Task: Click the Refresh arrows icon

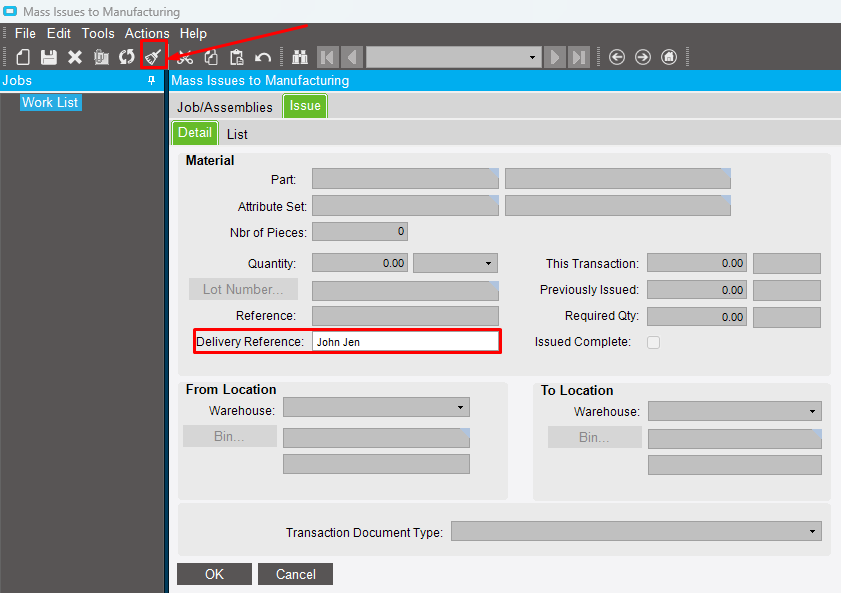Action: [x=127, y=57]
